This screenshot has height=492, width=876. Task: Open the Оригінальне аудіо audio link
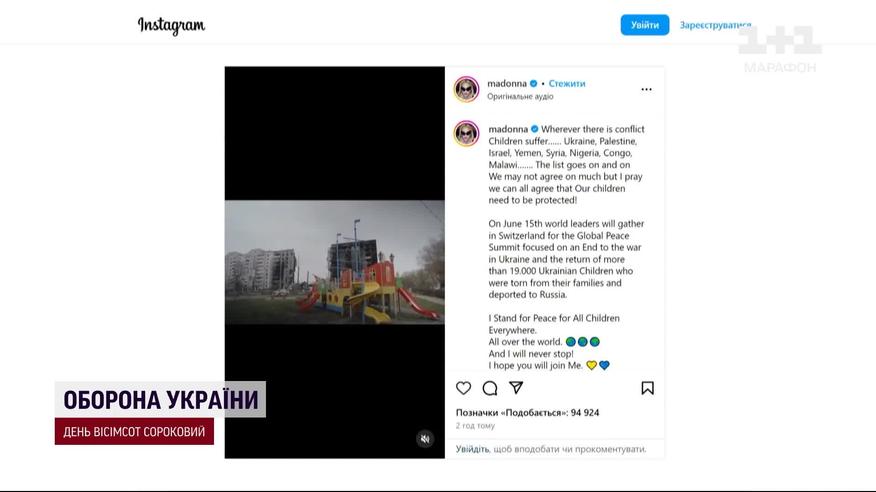[520, 97]
